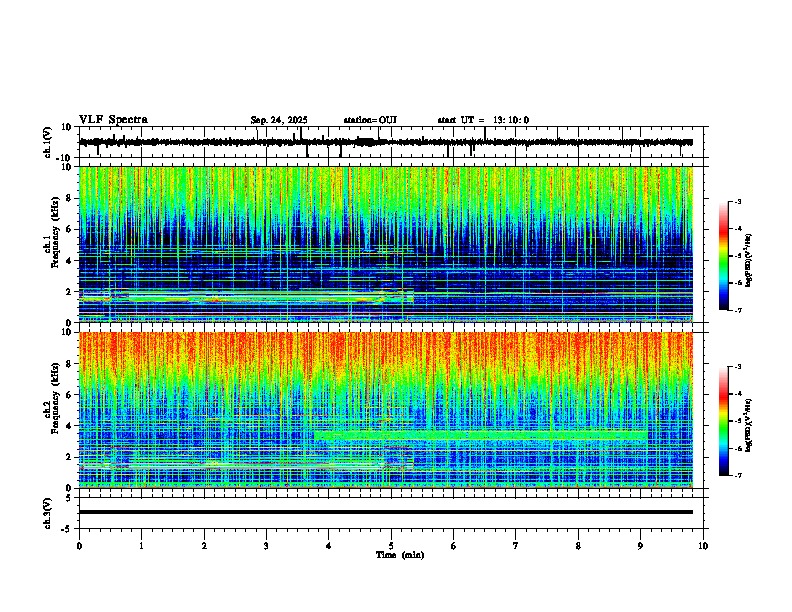Image resolution: width=792 pixels, height=612 pixels.
Task: Click the time axis tick label "0"
Action: [79, 546]
